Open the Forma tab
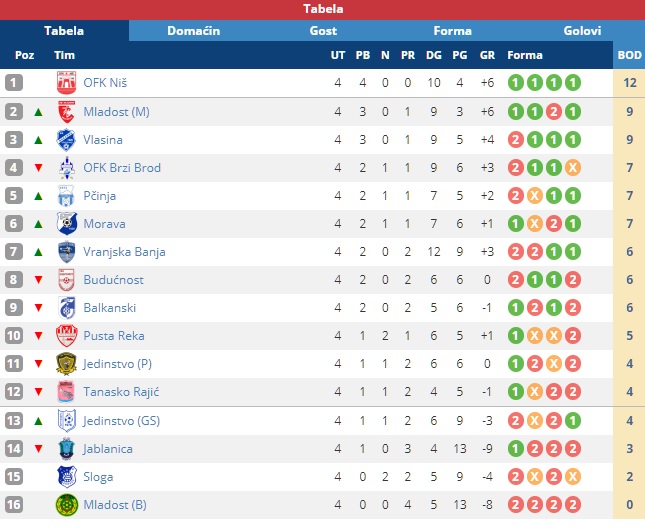Screen dimensions: 645x529 (452, 31)
